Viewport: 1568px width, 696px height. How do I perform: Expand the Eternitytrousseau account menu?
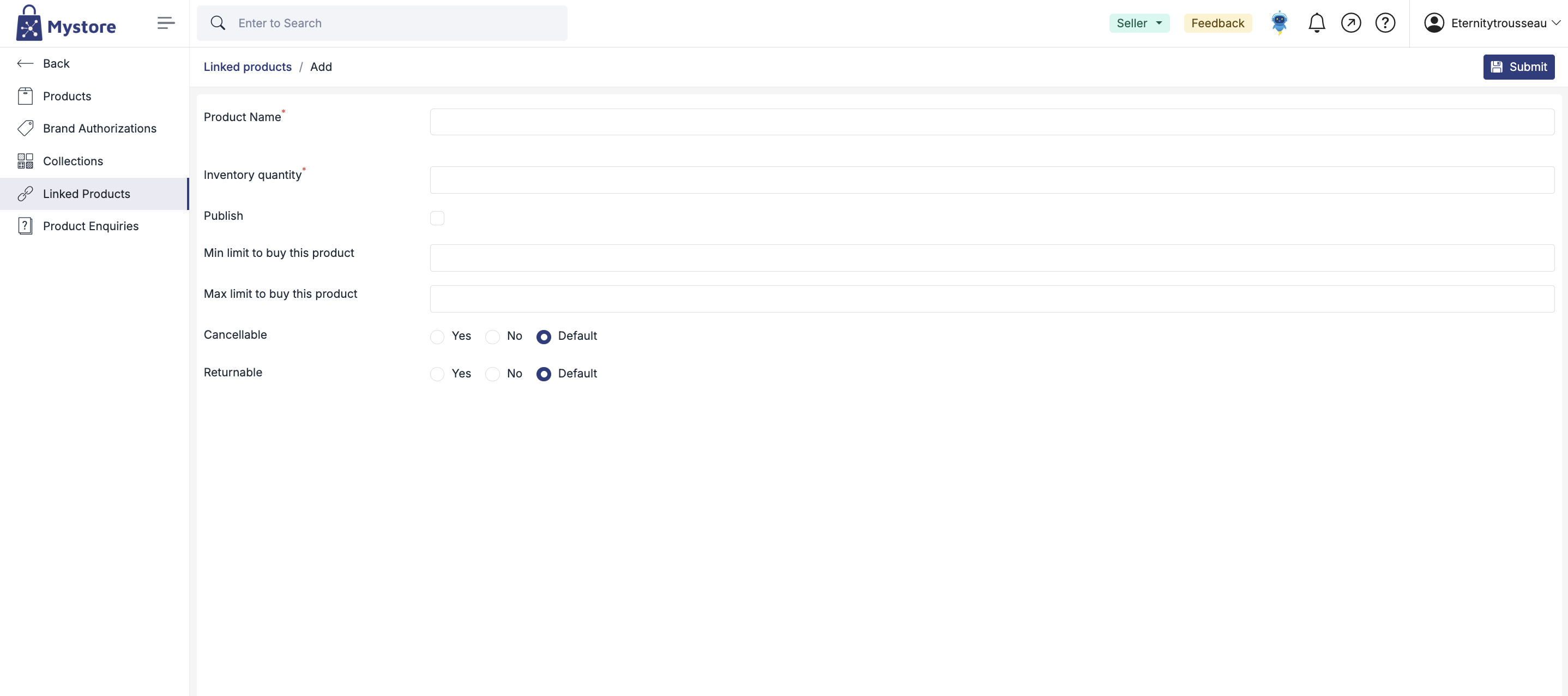1498,23
